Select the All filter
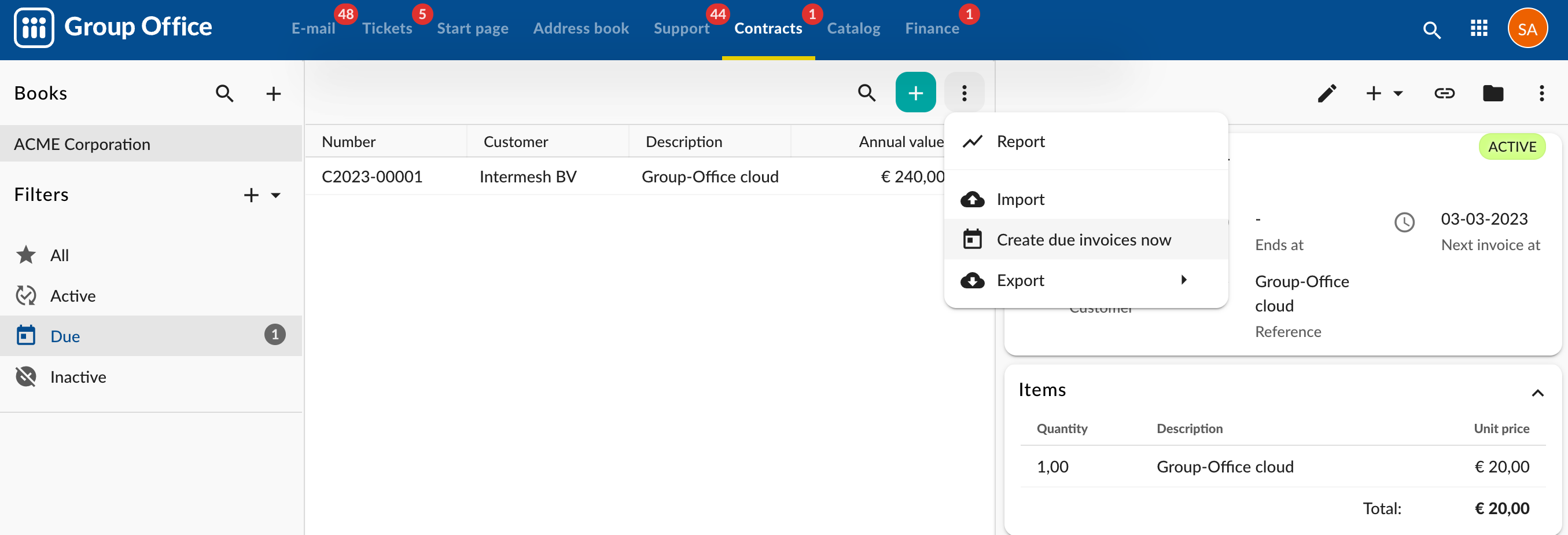The width and height of the screenshot is (1568, 535). coord(151,255)
